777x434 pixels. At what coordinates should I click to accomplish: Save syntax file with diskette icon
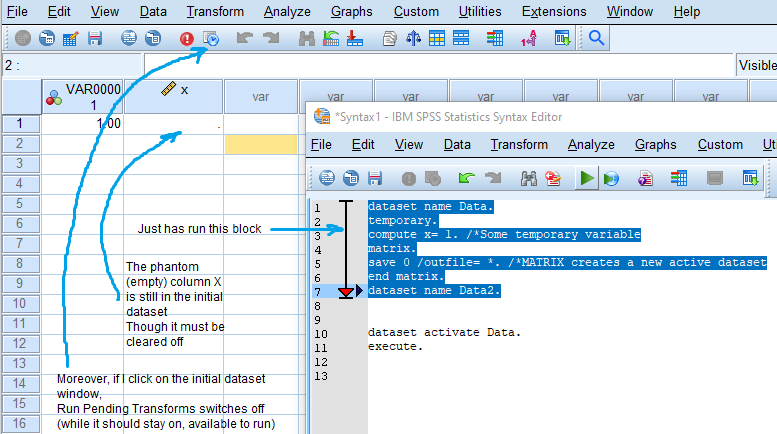point(375,178)
